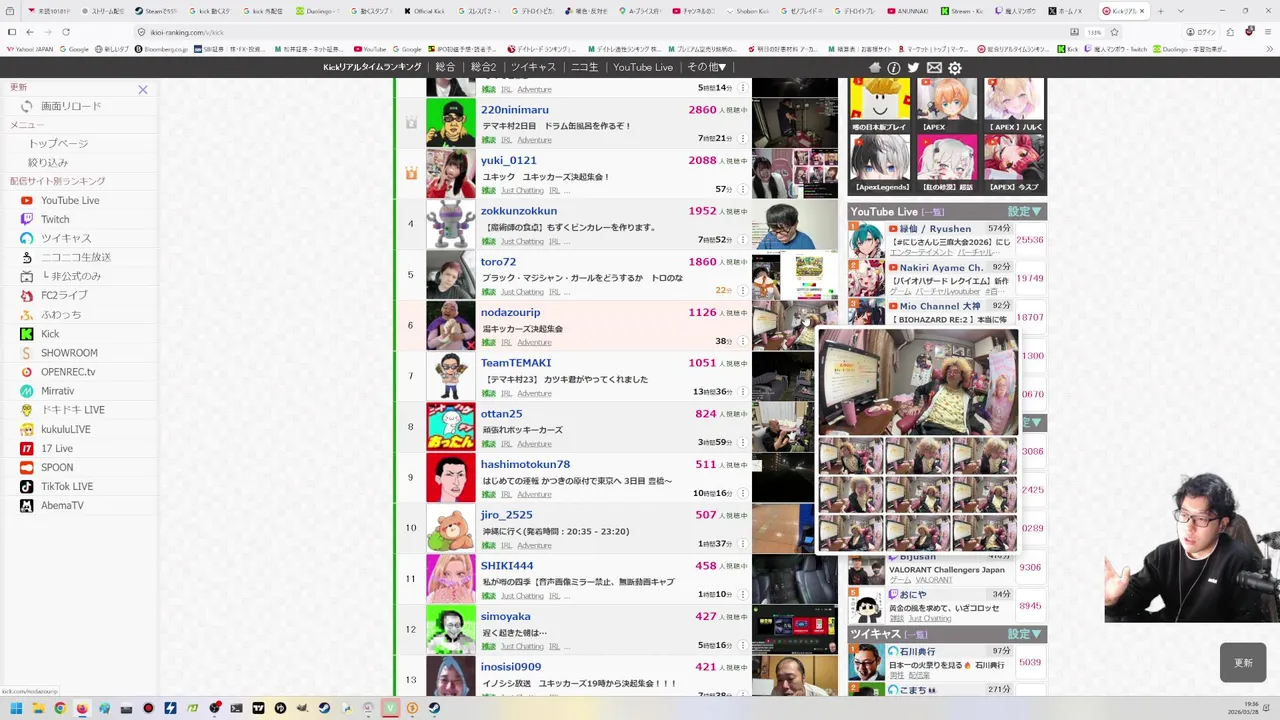
Task: Click the 画面リロード reload icon in the sidebar
Action: (27, 106)
